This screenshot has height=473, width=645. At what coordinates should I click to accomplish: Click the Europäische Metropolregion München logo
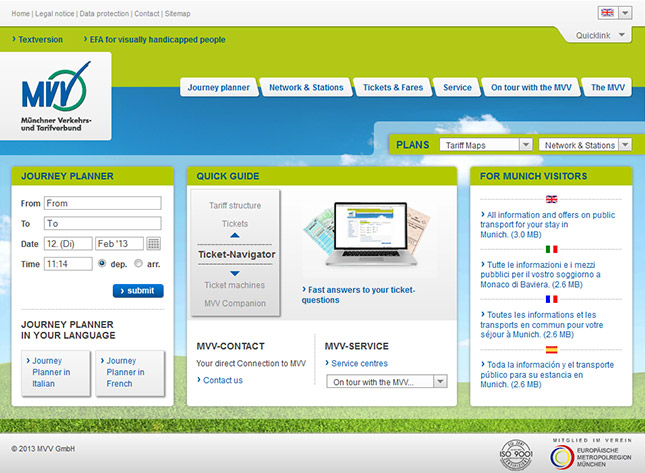[591, 454]
